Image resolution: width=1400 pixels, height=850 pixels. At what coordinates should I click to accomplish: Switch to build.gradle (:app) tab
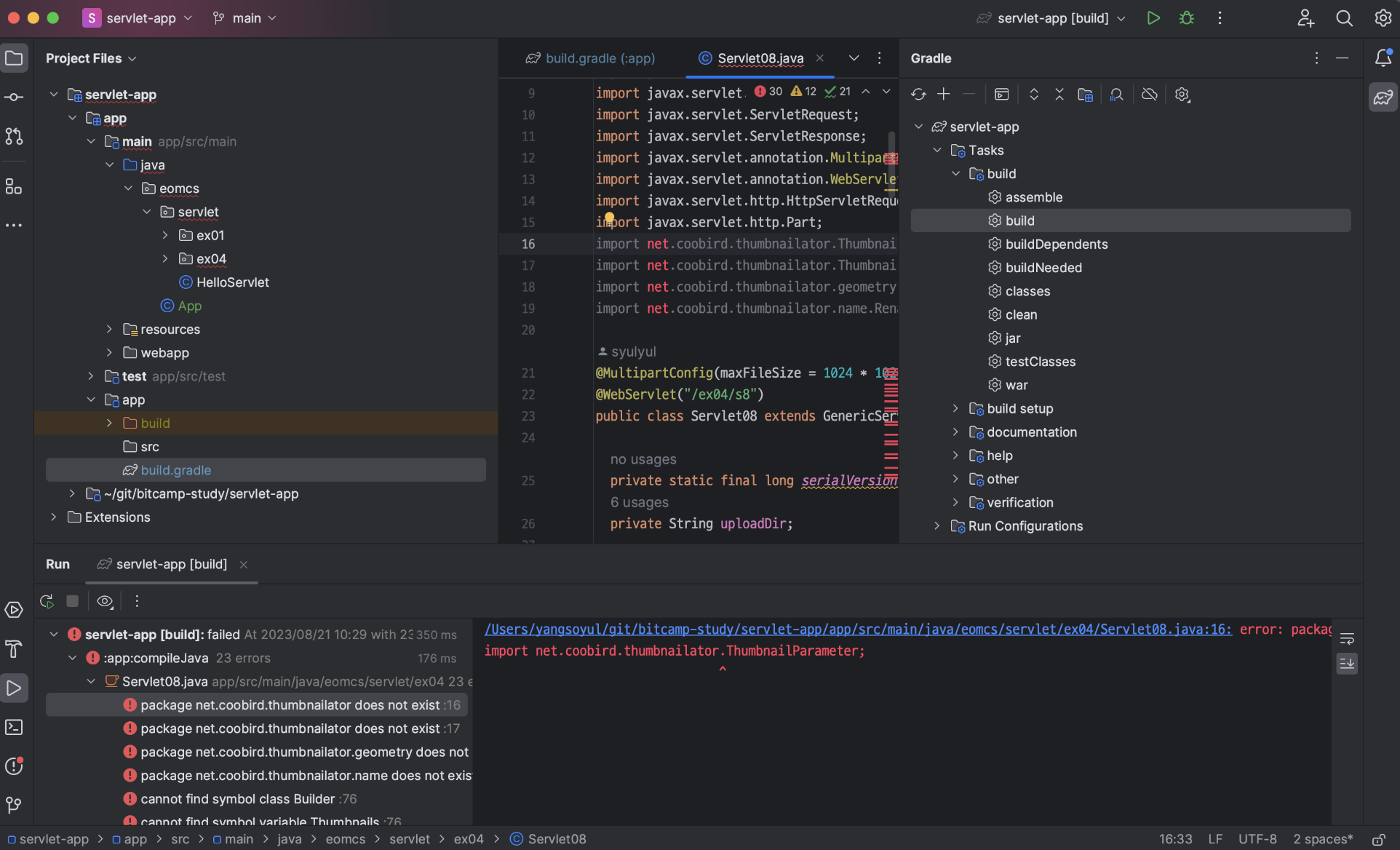pyautogui.click(x=591, y=58)
